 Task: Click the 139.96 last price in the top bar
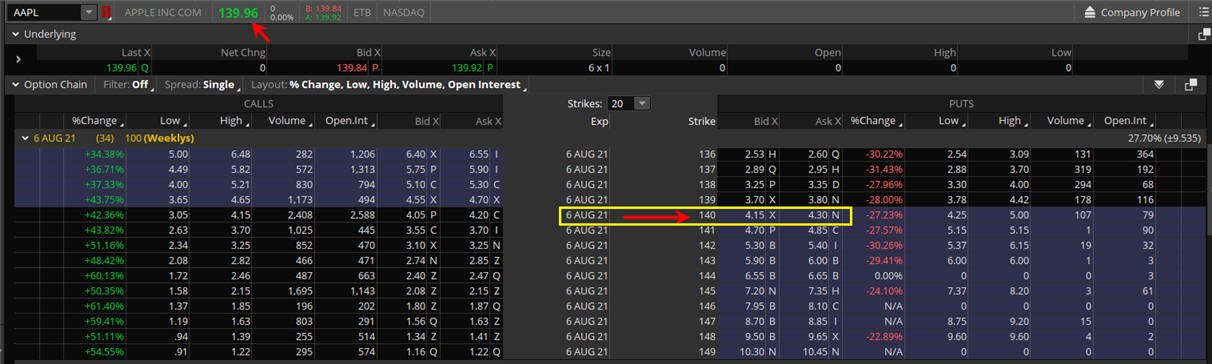click(238, 12)
